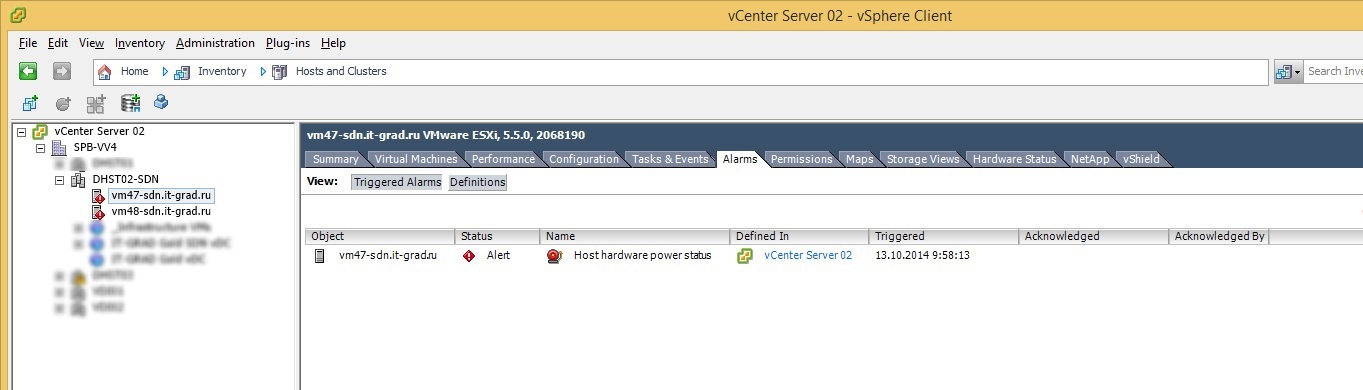Switch to the Storage Views tab

point(923,159)
